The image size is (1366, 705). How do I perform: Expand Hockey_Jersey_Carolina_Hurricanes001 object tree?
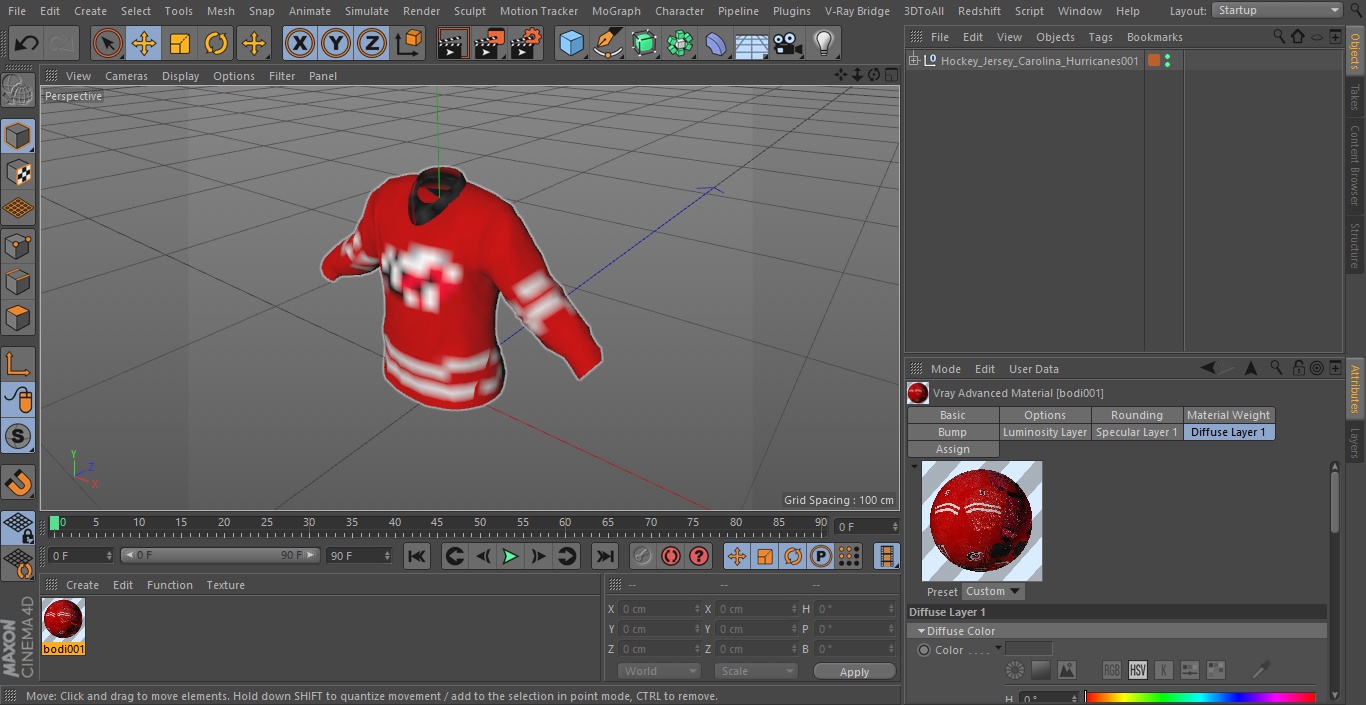(x=914, y=61)
